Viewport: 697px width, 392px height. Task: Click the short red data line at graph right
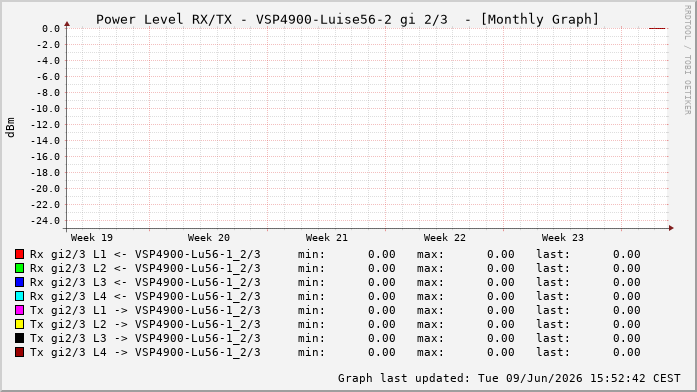[657, 28]
